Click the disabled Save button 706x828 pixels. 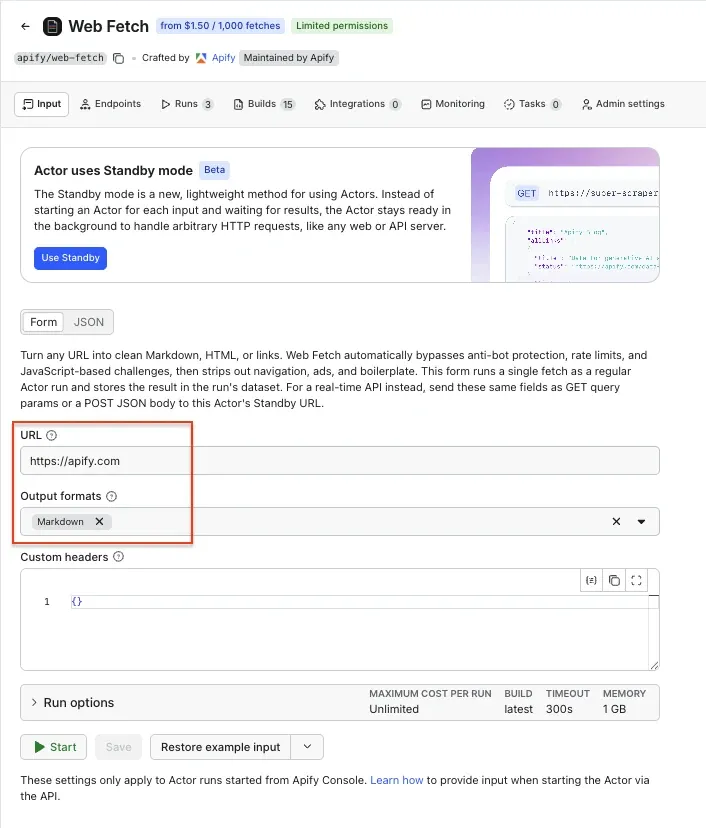(x=118, y=747)
